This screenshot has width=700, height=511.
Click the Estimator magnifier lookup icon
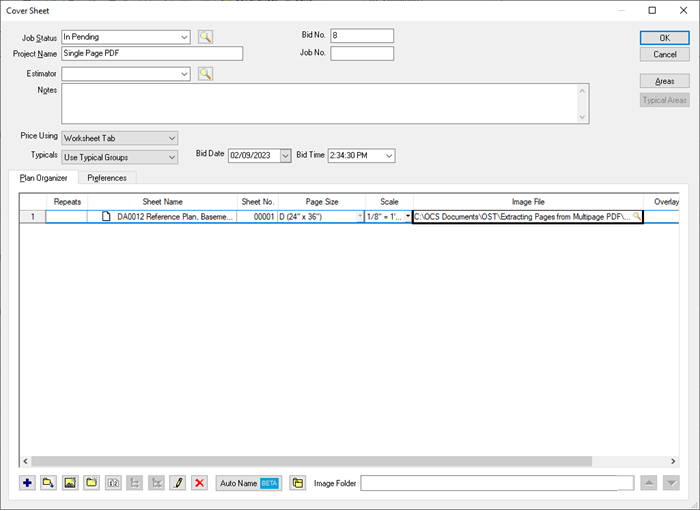(205, 74)
